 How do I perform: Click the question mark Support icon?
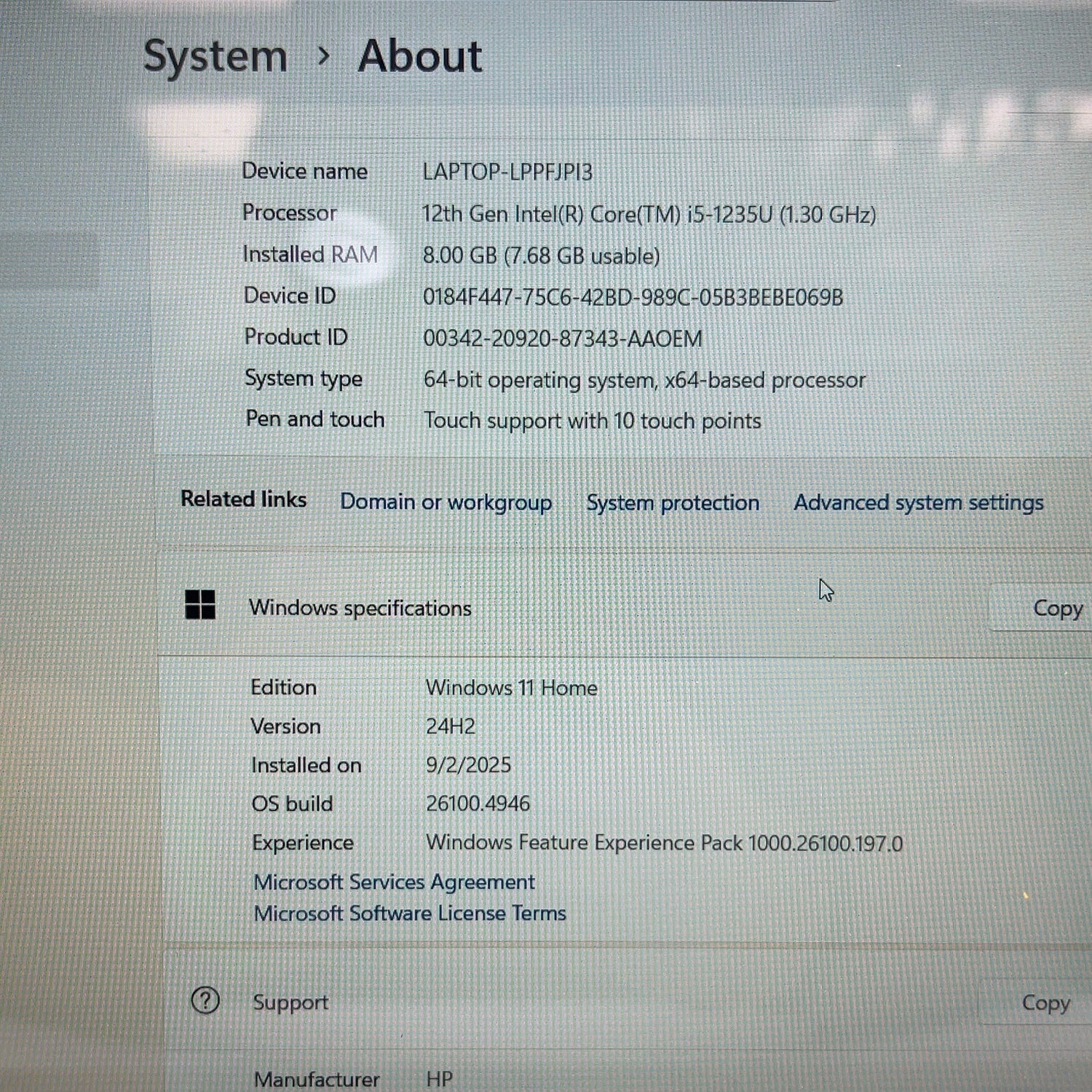point(205,1001)
